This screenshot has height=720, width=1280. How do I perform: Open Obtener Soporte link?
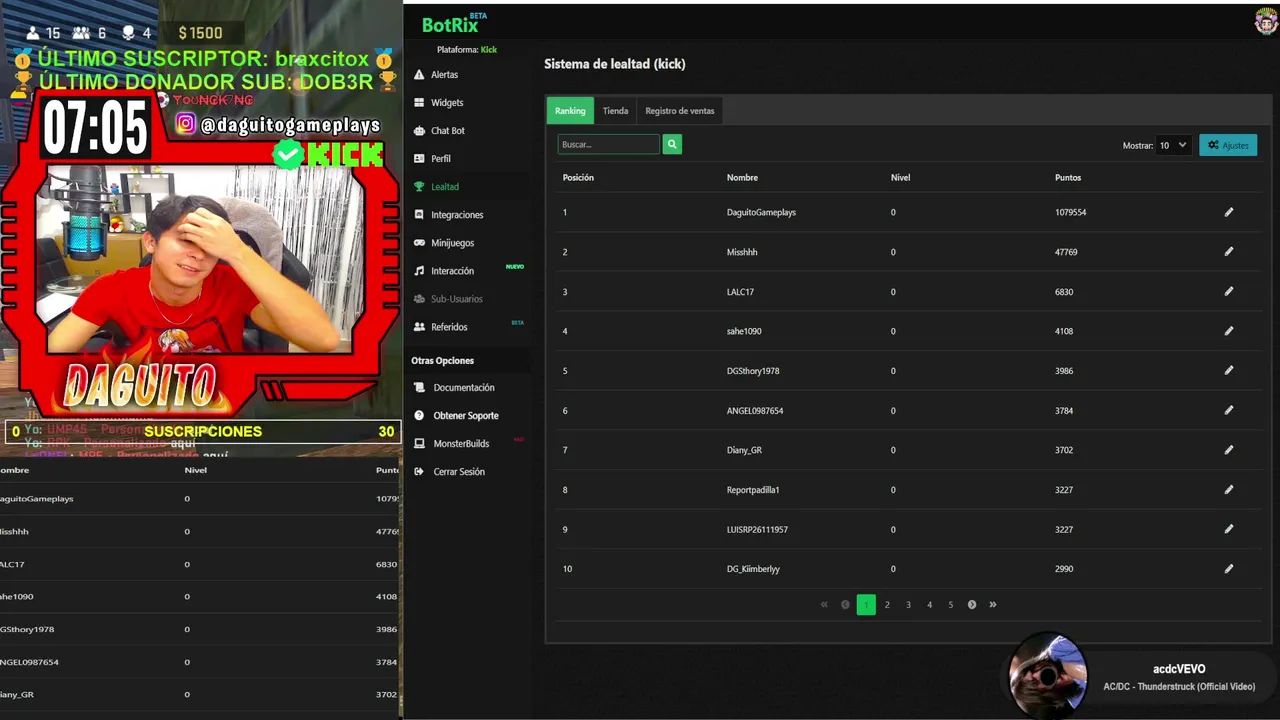[x=466, y=416]
